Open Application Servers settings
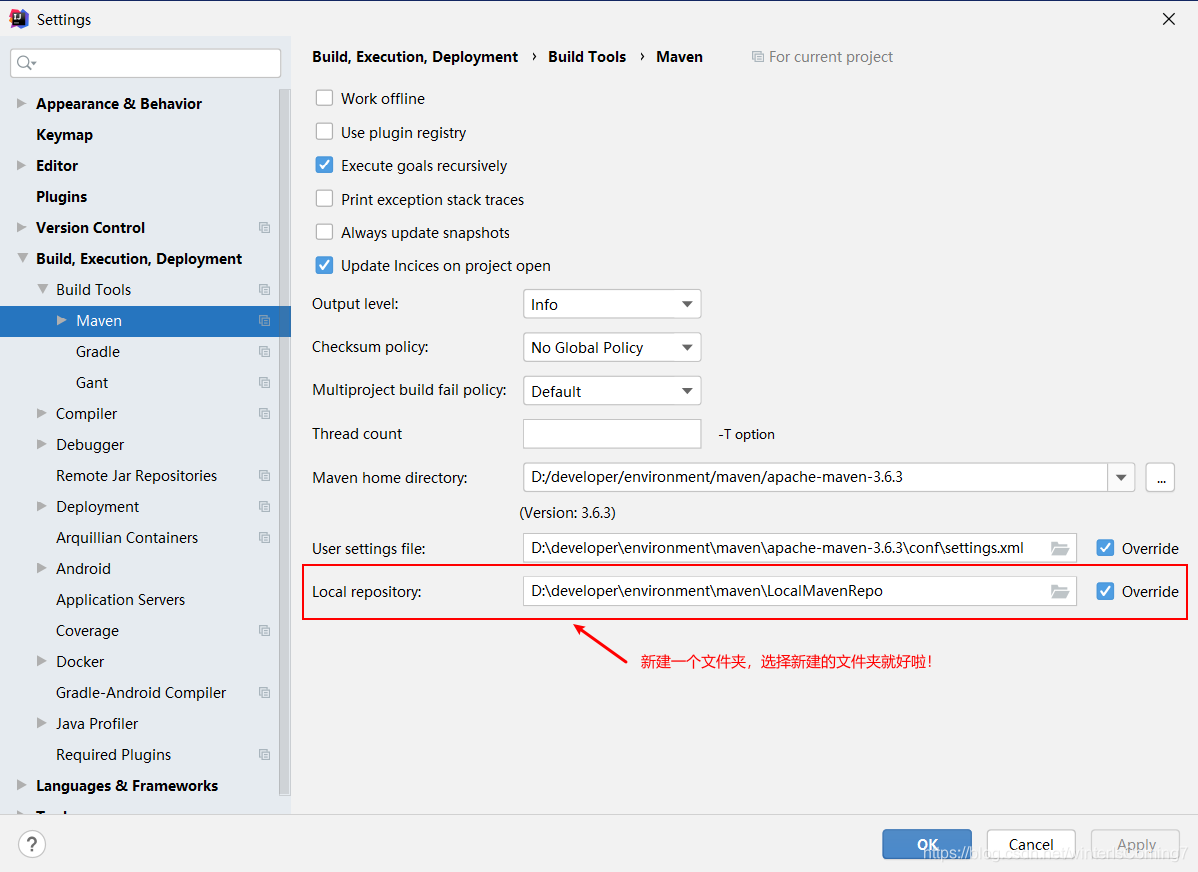 (121, 600)
